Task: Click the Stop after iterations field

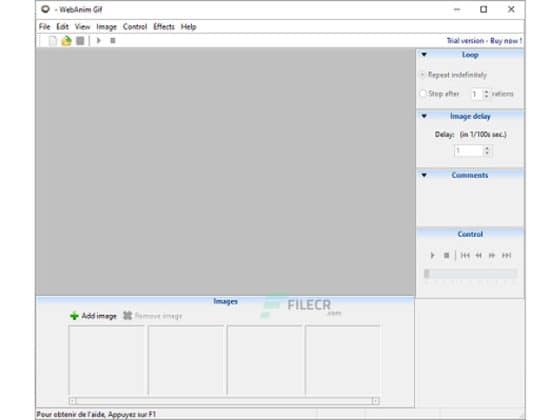Action: click(x=477, y=94)
